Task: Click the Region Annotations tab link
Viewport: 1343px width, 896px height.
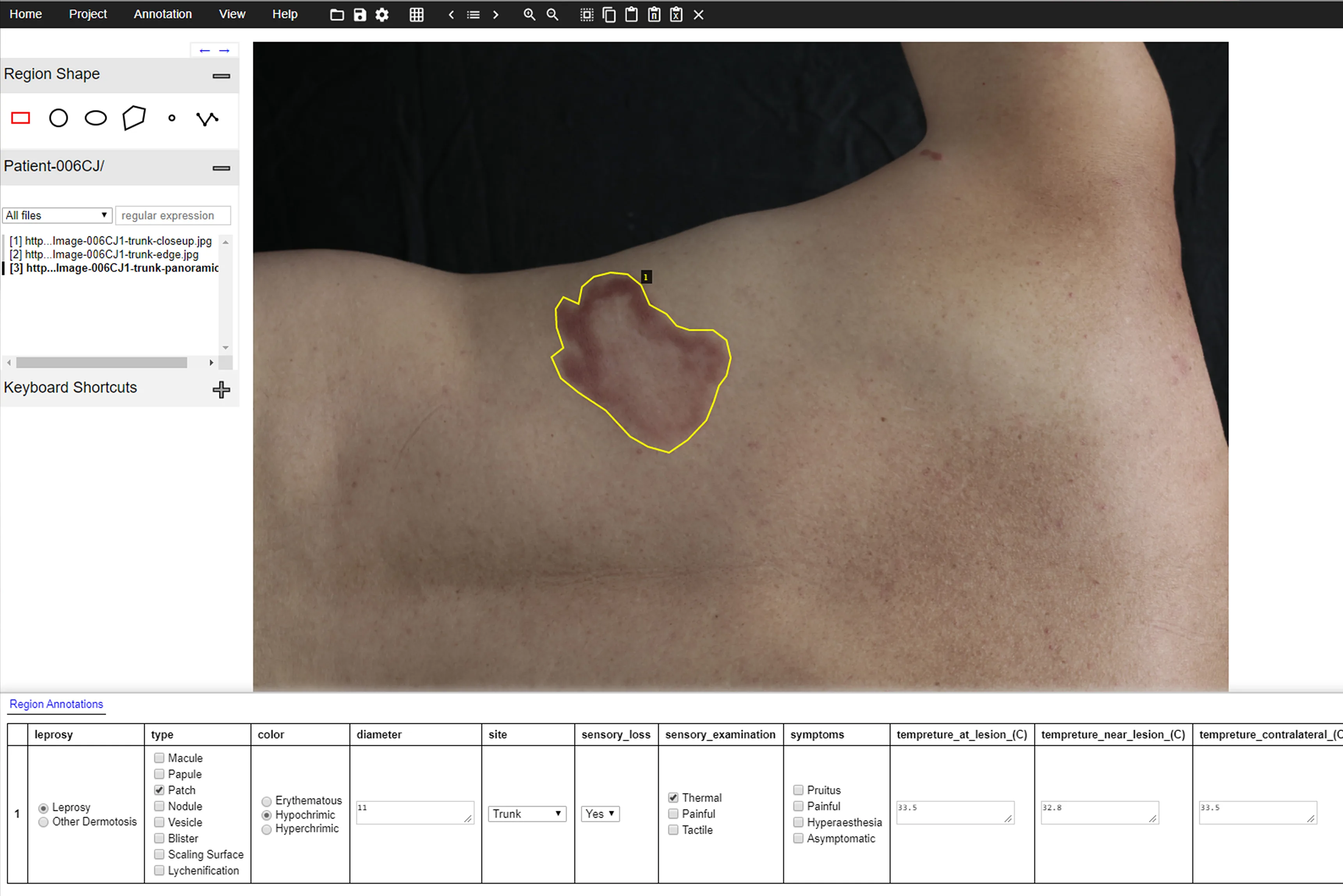Action: (56, 704)
